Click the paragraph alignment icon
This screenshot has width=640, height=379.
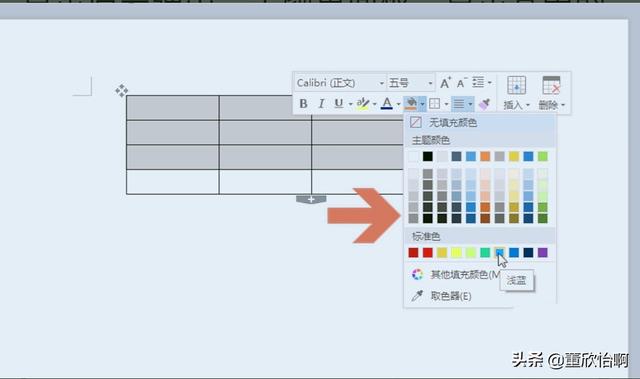coord(459,104)
